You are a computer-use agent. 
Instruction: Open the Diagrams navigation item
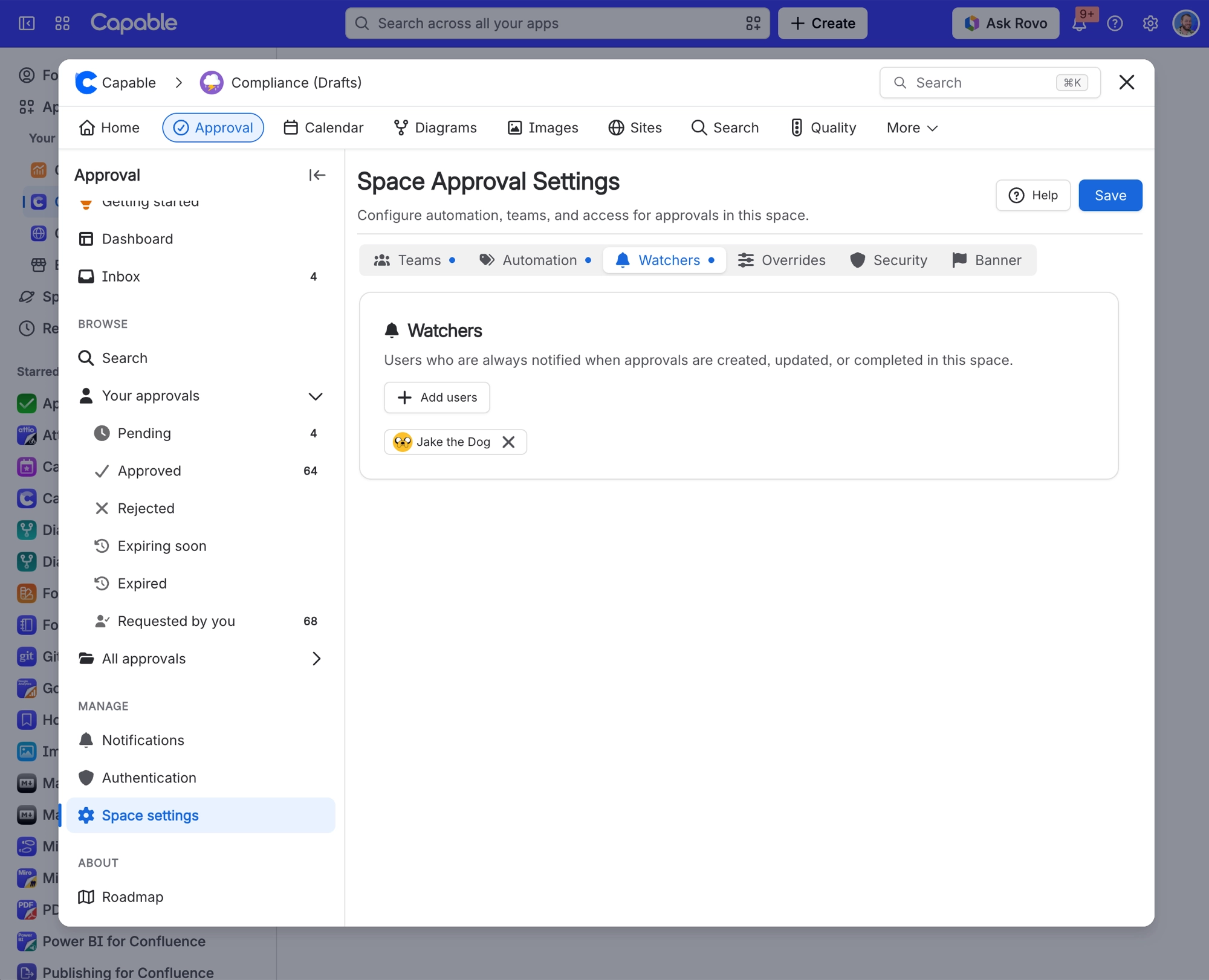(x=435, y=128)
